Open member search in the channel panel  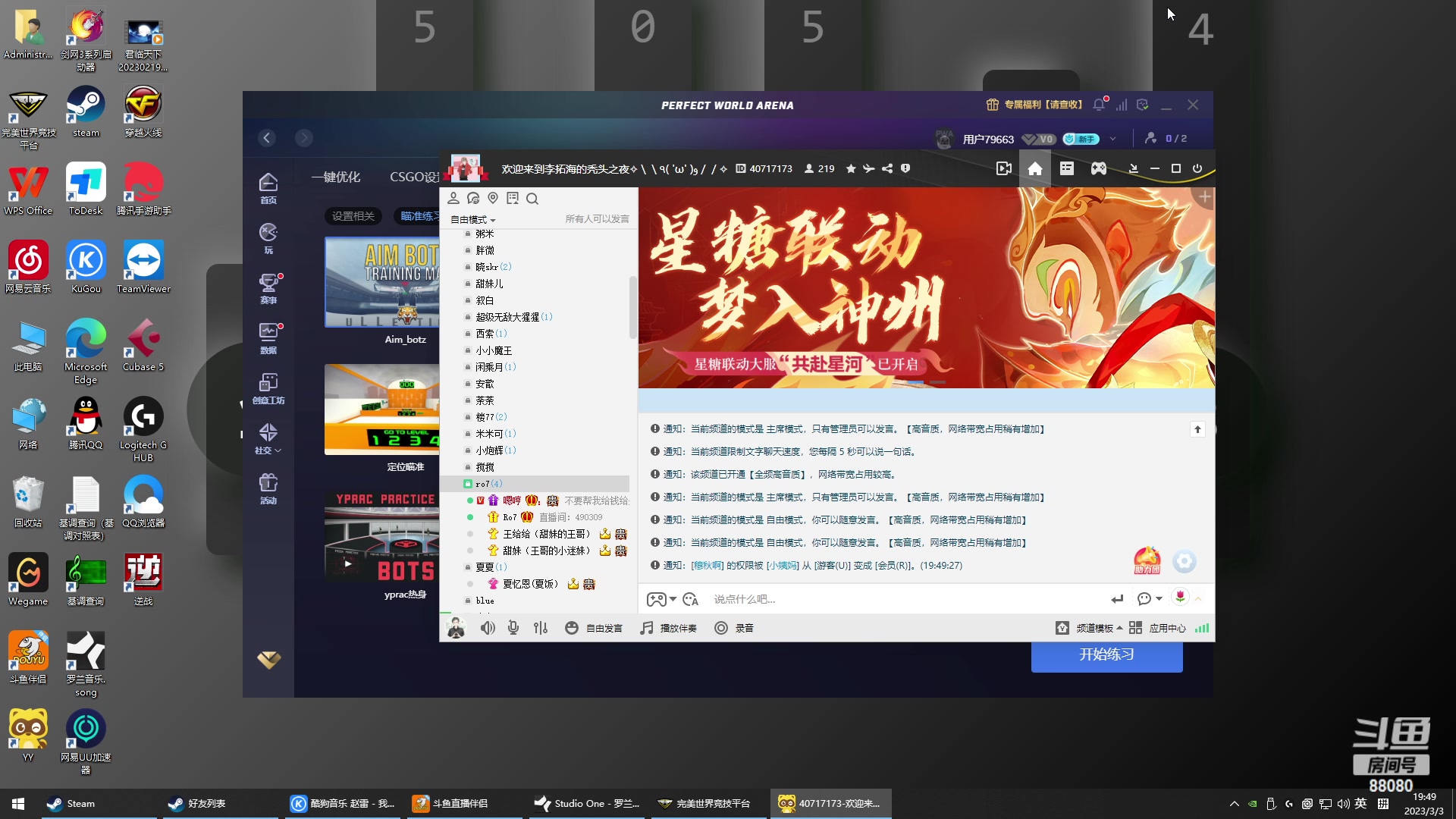tap(533, 198)
